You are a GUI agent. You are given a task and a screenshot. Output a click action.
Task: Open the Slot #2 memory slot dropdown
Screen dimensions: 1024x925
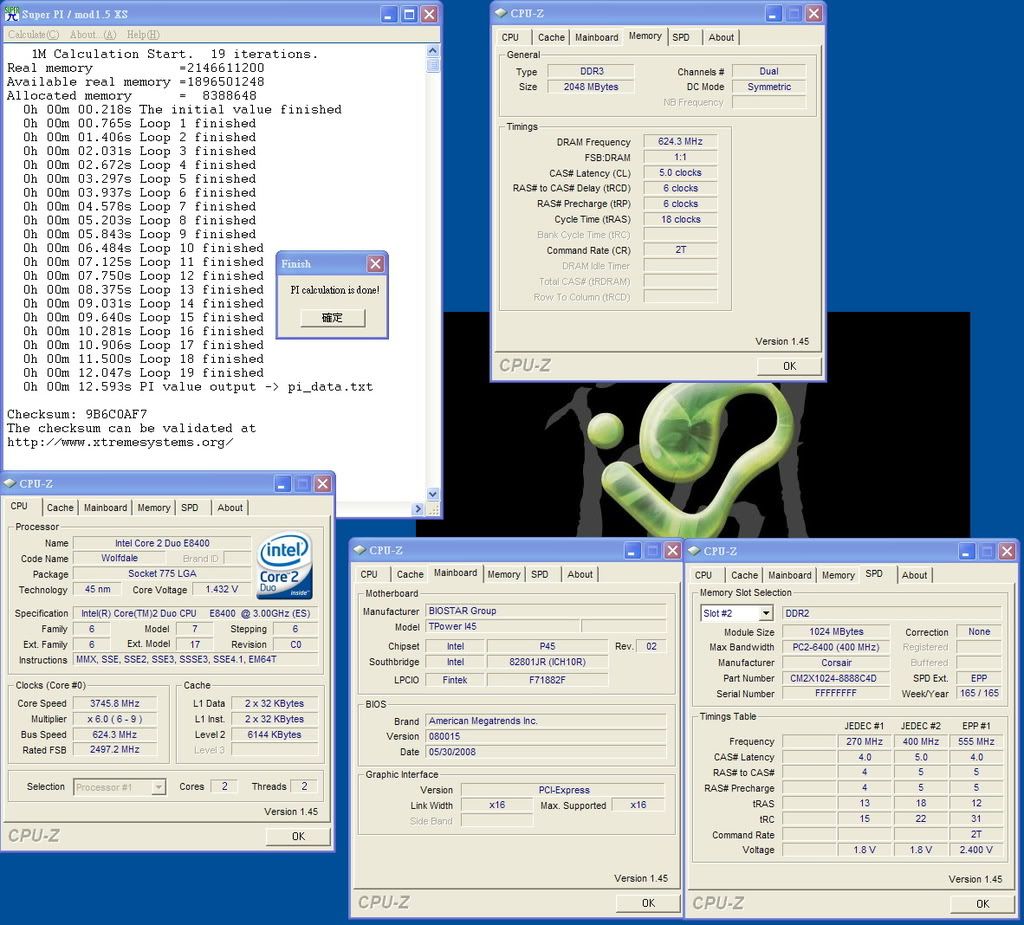(x=766, y=613)
